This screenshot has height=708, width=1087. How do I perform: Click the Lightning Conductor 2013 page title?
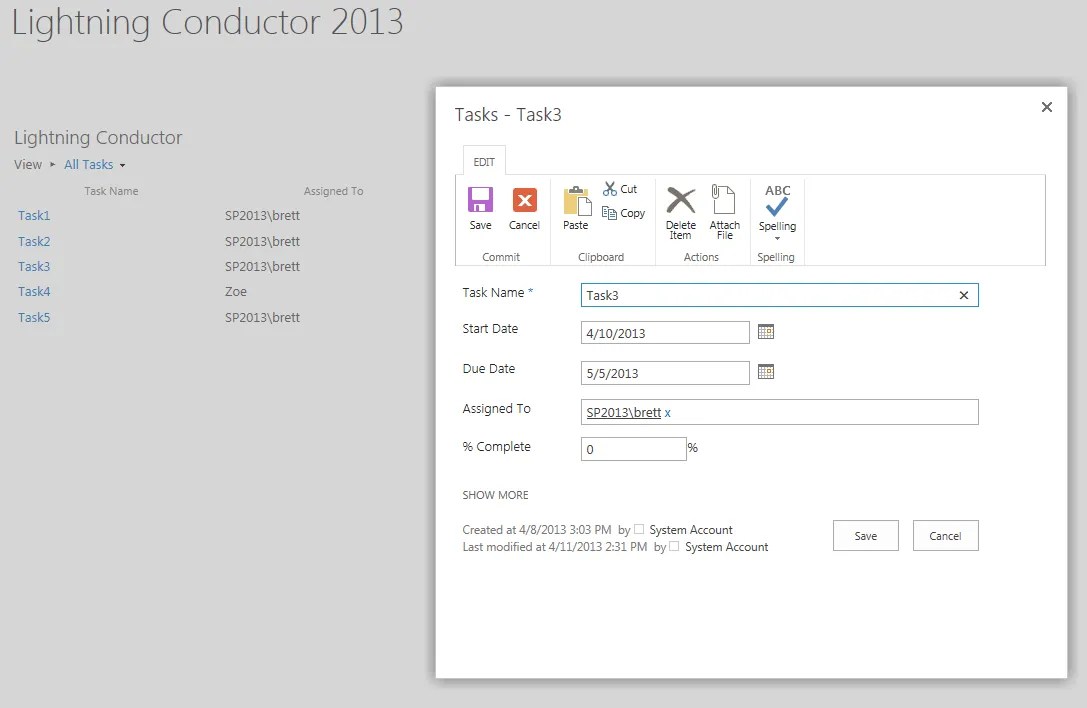[207, 23]
